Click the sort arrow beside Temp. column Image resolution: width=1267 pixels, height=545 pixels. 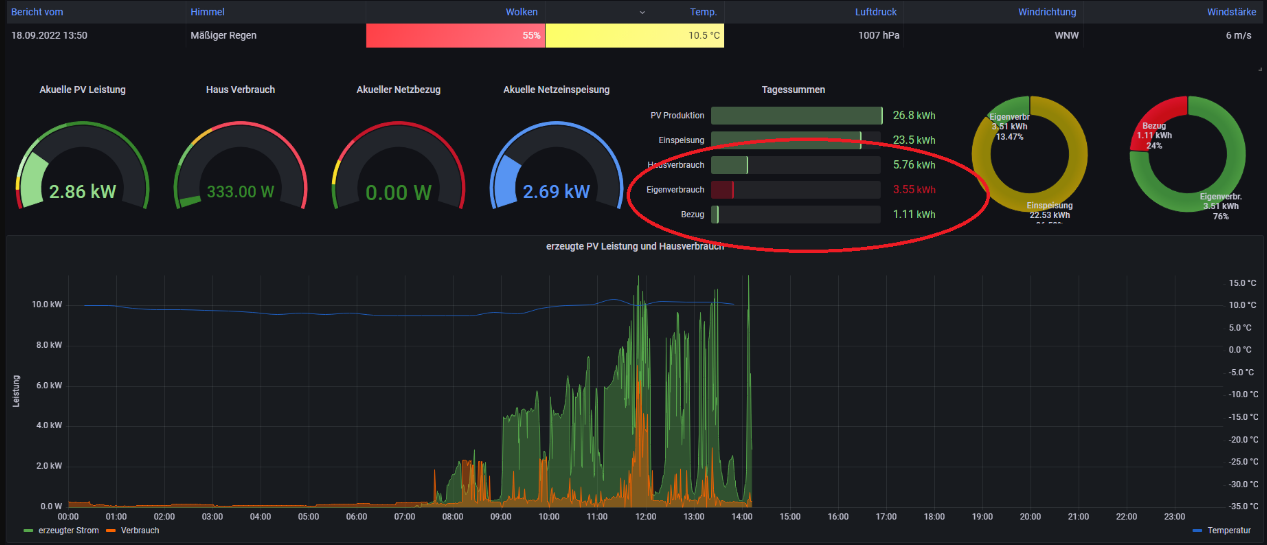pyautogui.click(x=642, y=12)
